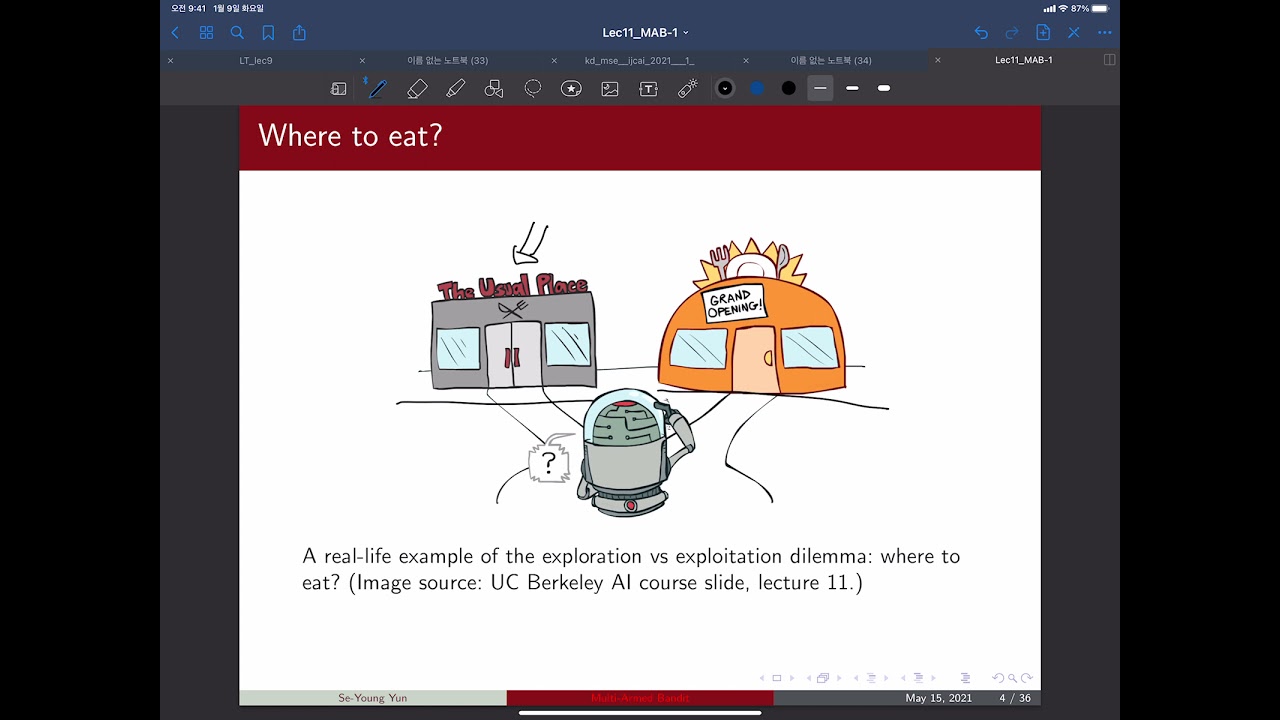
Task: Open the page thumbnails grid view
Action: tap(206, 33)
